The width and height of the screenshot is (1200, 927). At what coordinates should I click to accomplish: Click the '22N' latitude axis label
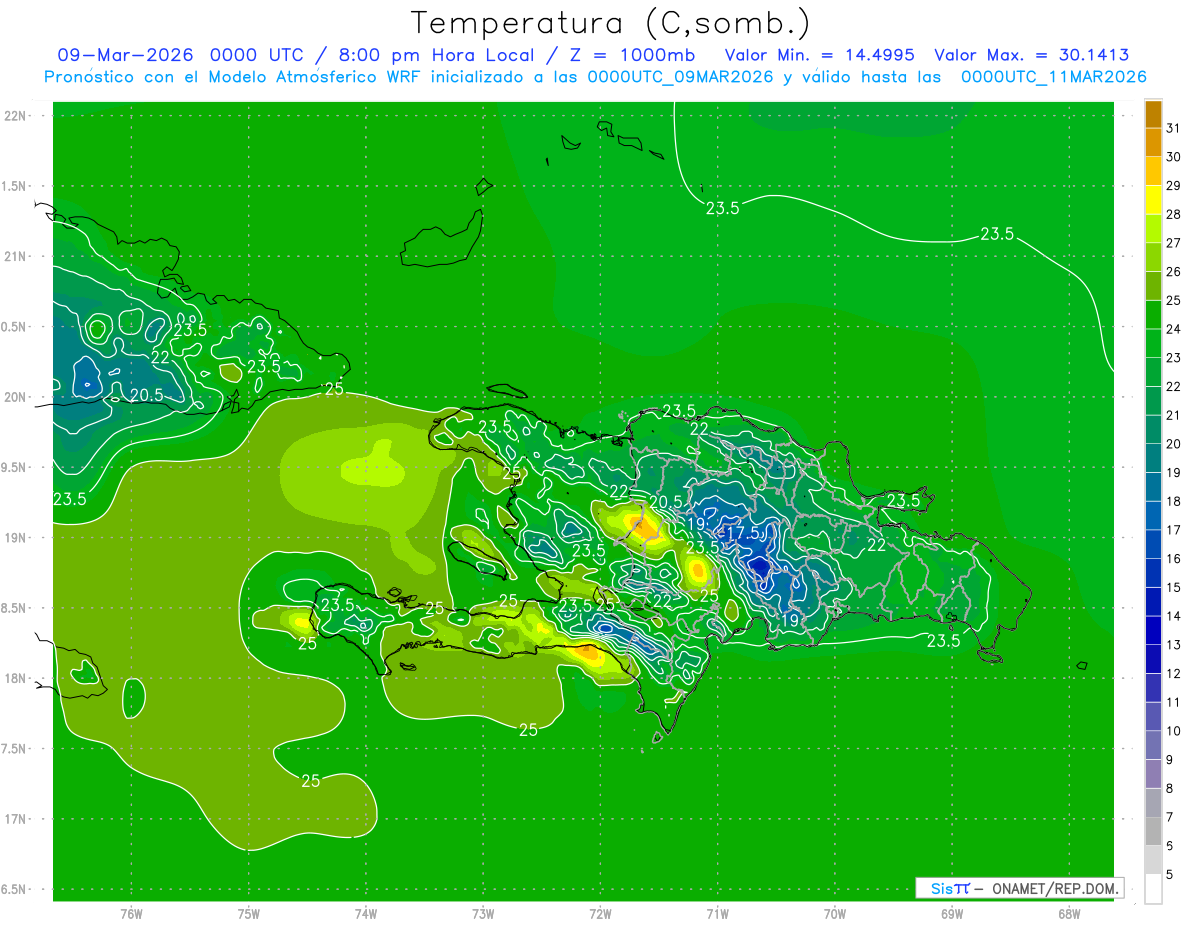(x=16, y=116)
